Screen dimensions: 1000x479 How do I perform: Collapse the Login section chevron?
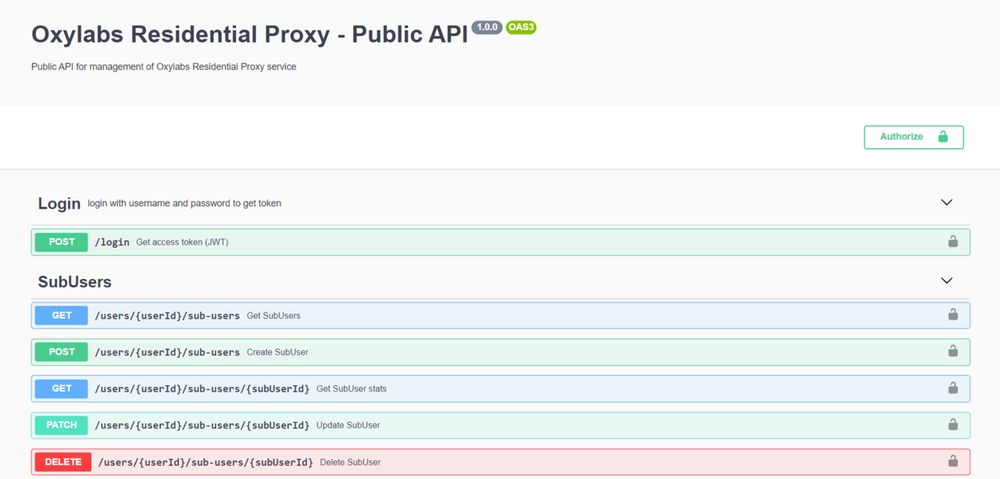[x=947, y=203]
